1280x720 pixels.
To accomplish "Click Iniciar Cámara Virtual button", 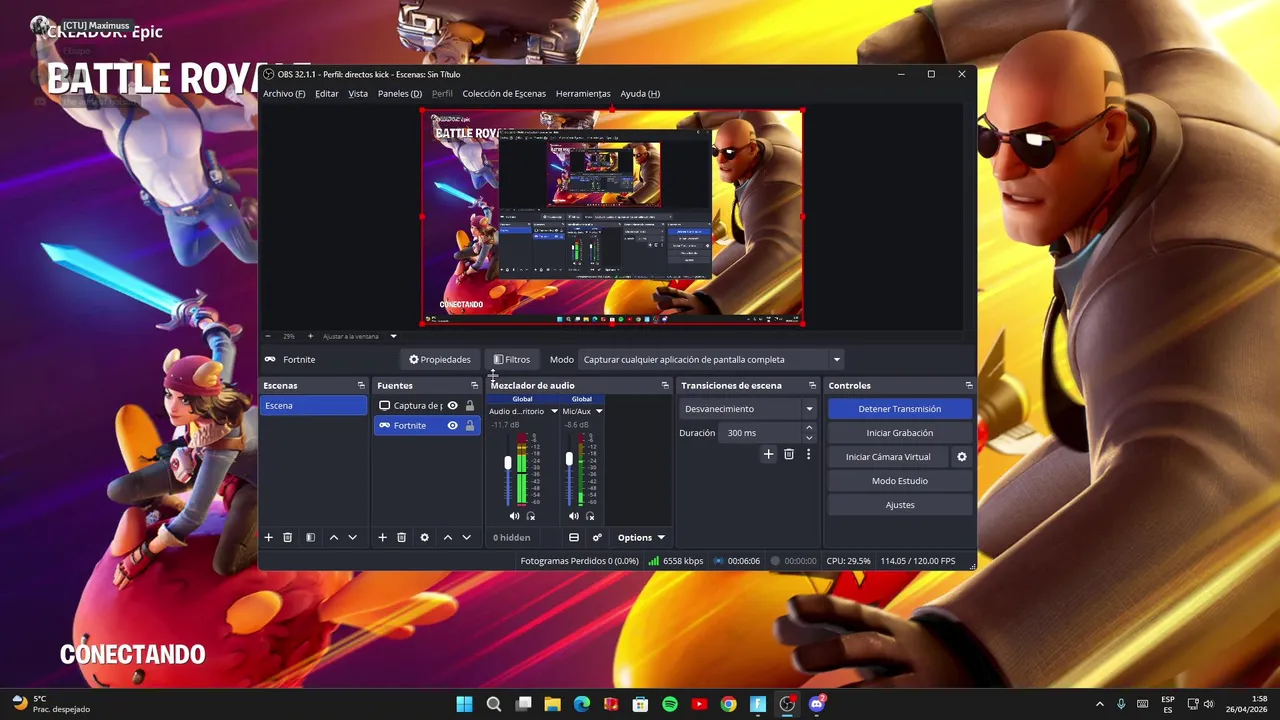I will click(888, 457).
